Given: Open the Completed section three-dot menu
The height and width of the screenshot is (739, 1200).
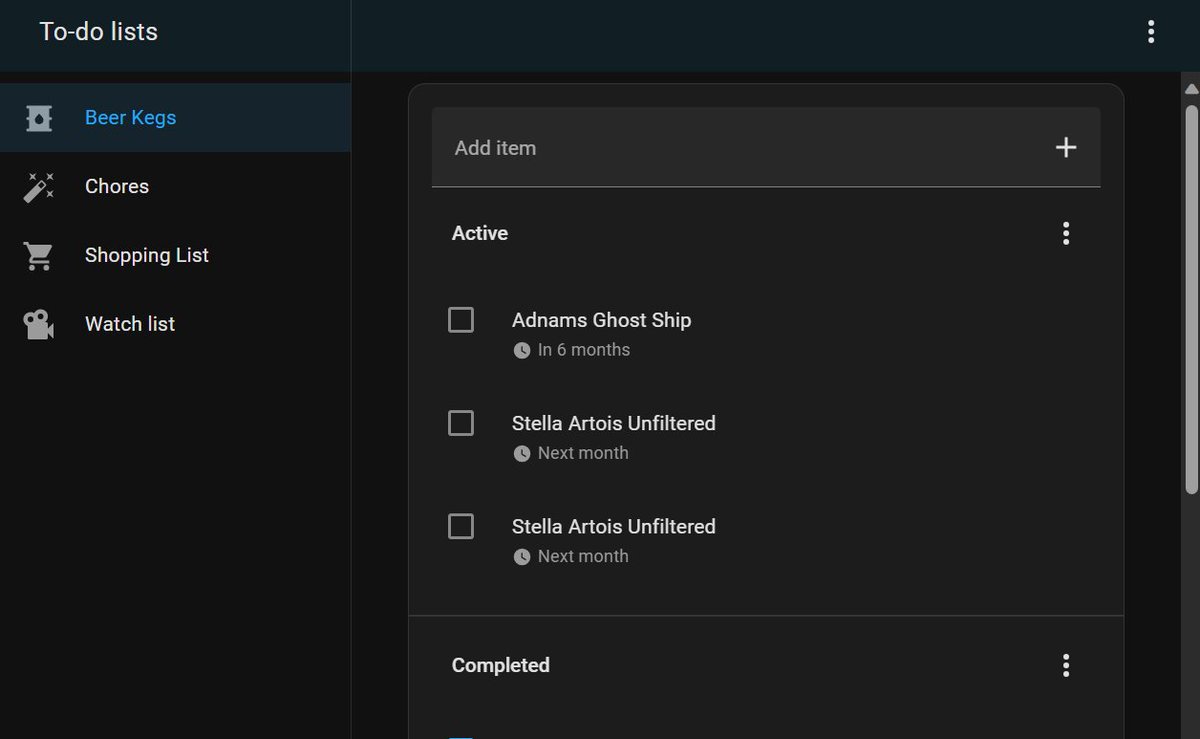Looking at the screenshot, I should click(1066, 665).
